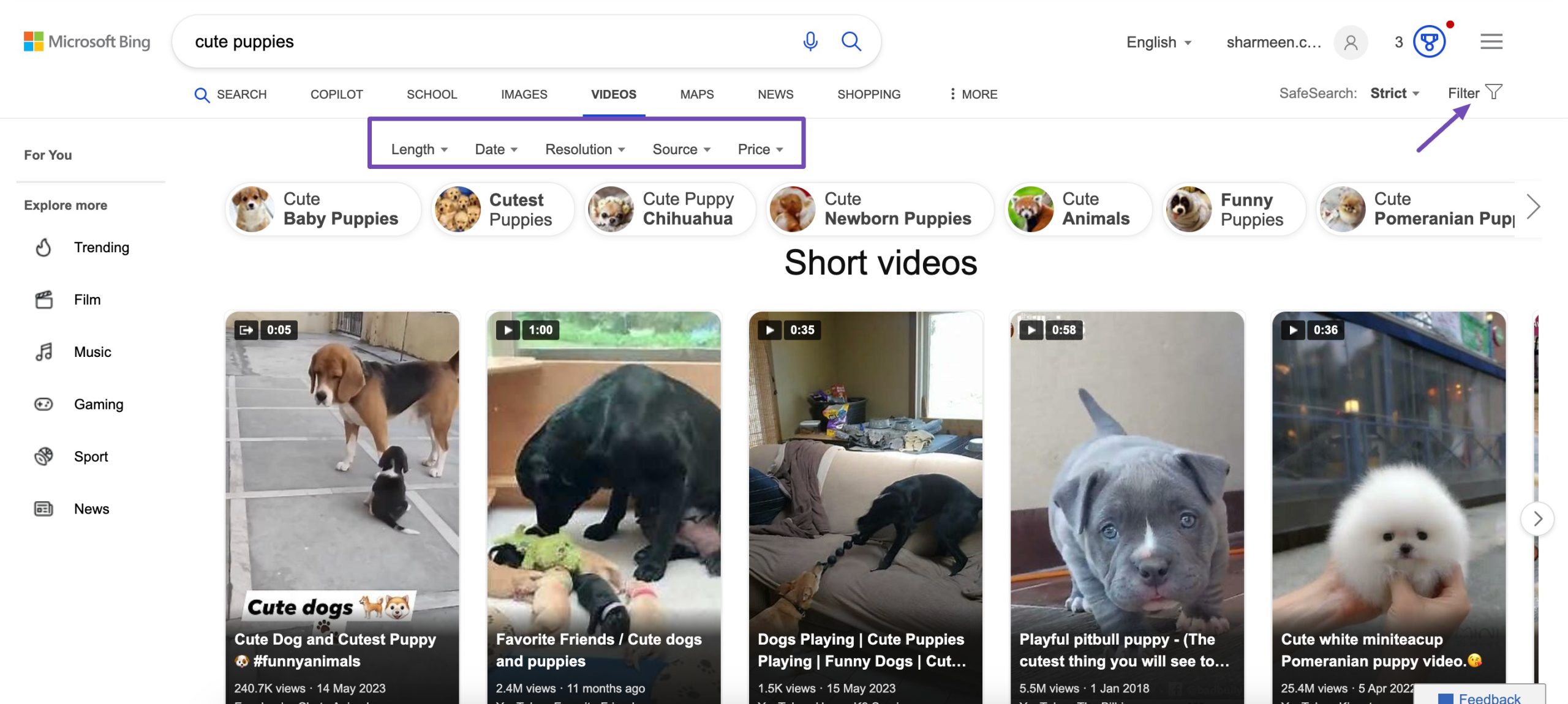This screenshot has height=704, width=1568.
Task: Switch to the MAPS tab
Action: click(x=697, y=94)
